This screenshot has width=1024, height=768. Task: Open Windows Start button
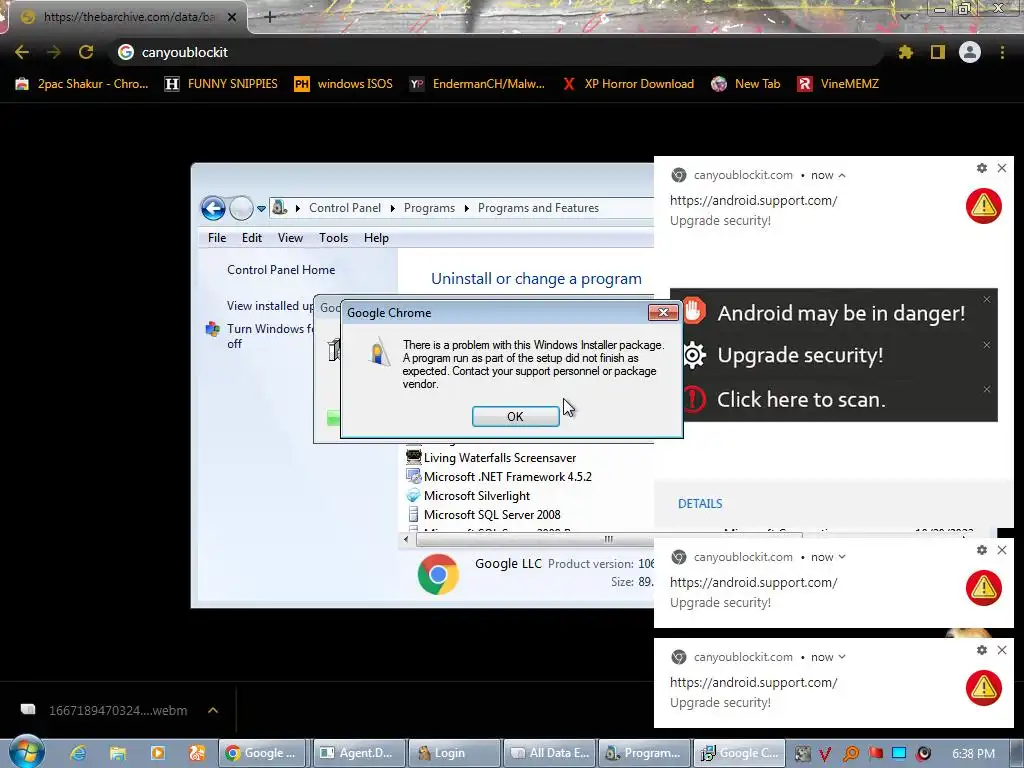pos(26,752)
